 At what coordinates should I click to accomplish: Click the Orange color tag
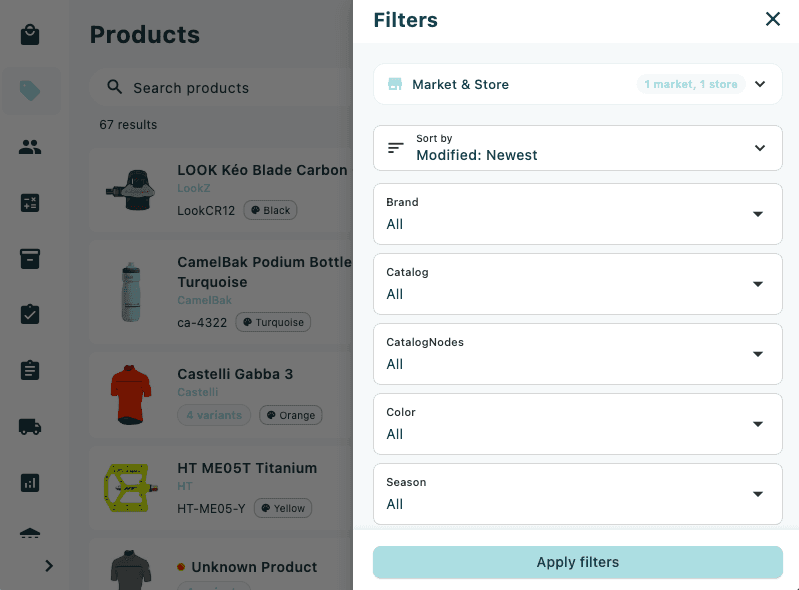pyautogui.click(x=290, y=415)
